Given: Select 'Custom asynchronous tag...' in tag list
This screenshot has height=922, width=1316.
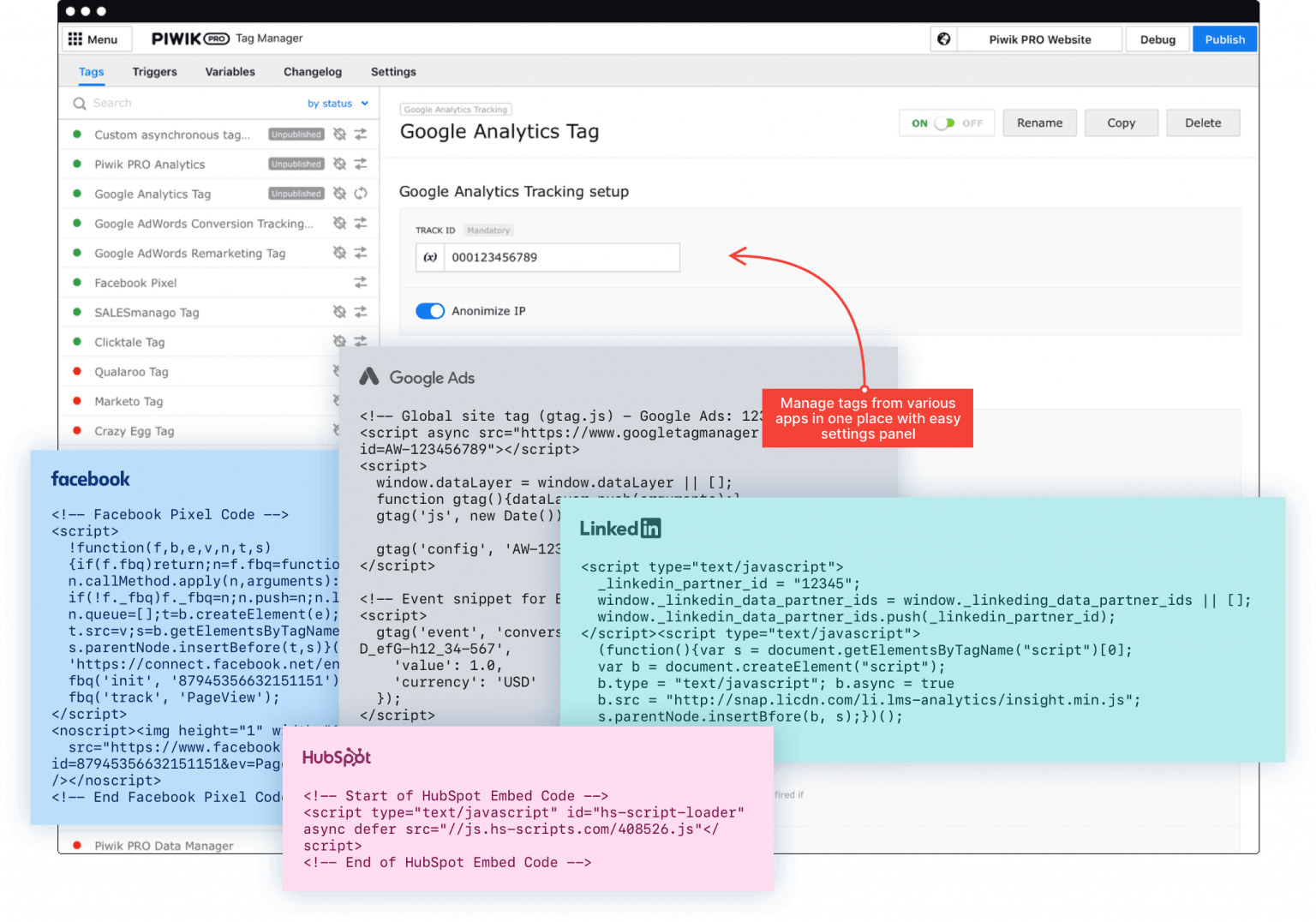Looking at the screenshot, I should (x=172, y=135).
